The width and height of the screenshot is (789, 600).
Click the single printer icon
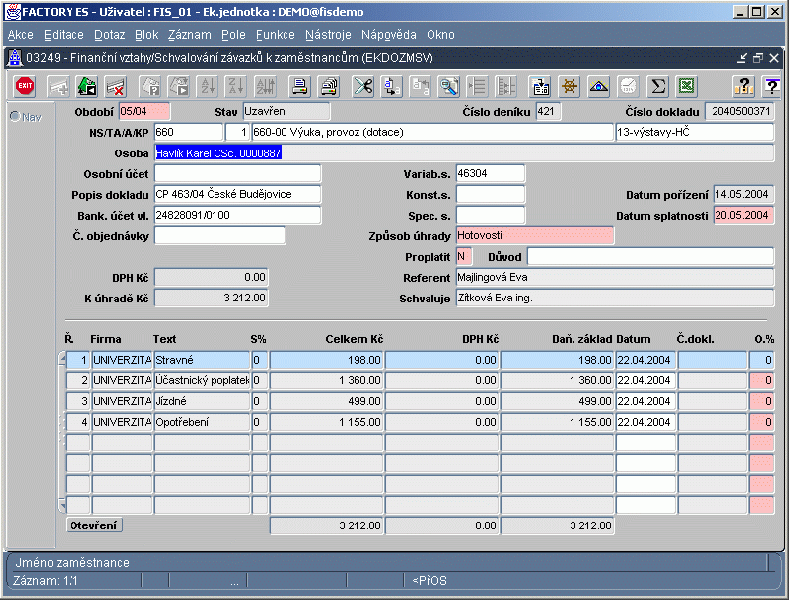[299, 86]
